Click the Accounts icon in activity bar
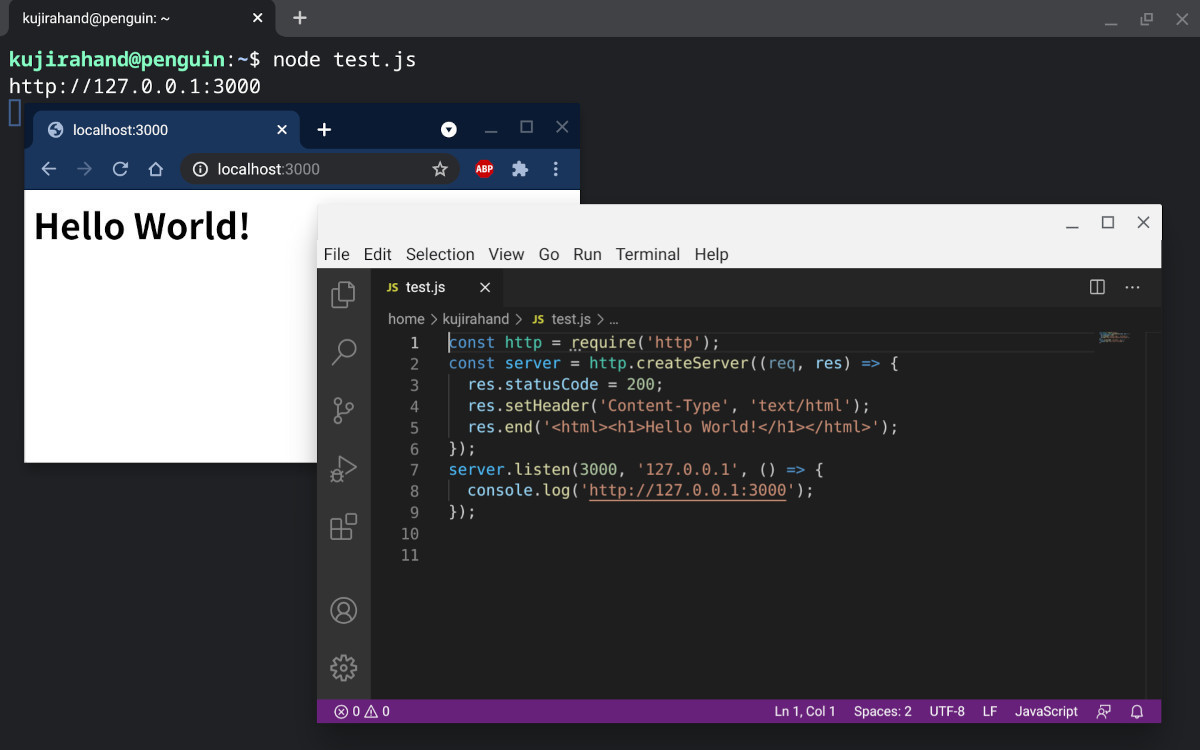The width and height of the screenshot is (1200, 750). pyautogui.click(x=343, y=610)
